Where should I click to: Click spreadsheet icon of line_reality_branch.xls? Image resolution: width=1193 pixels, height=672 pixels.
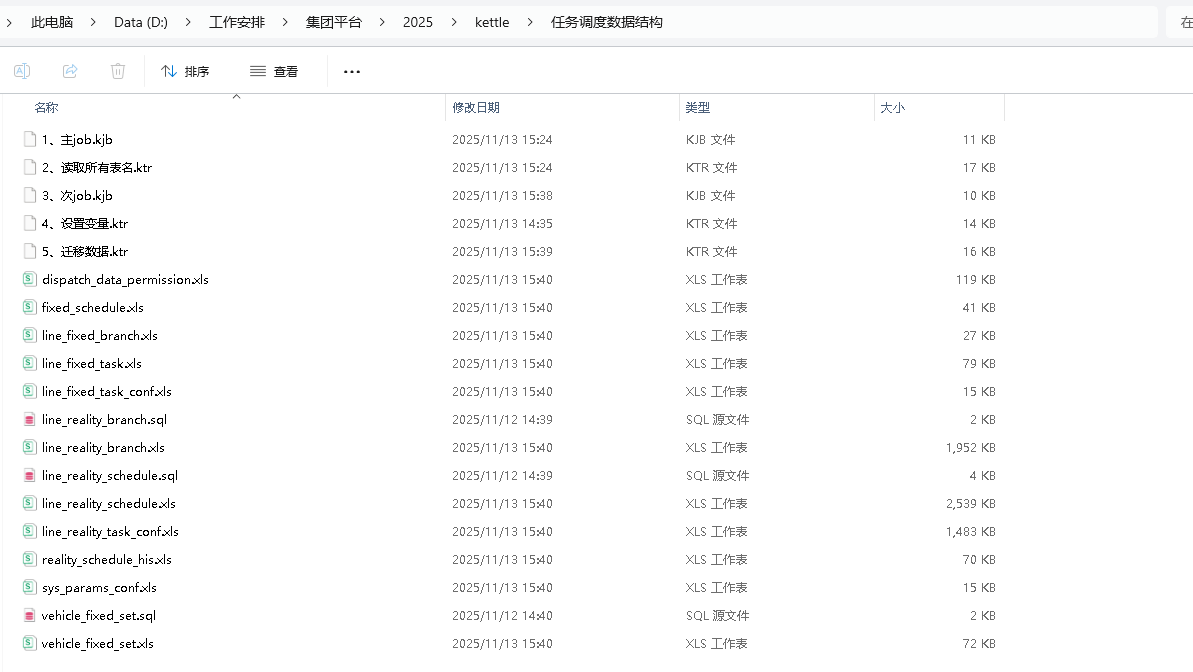click(x=29, y=447)
